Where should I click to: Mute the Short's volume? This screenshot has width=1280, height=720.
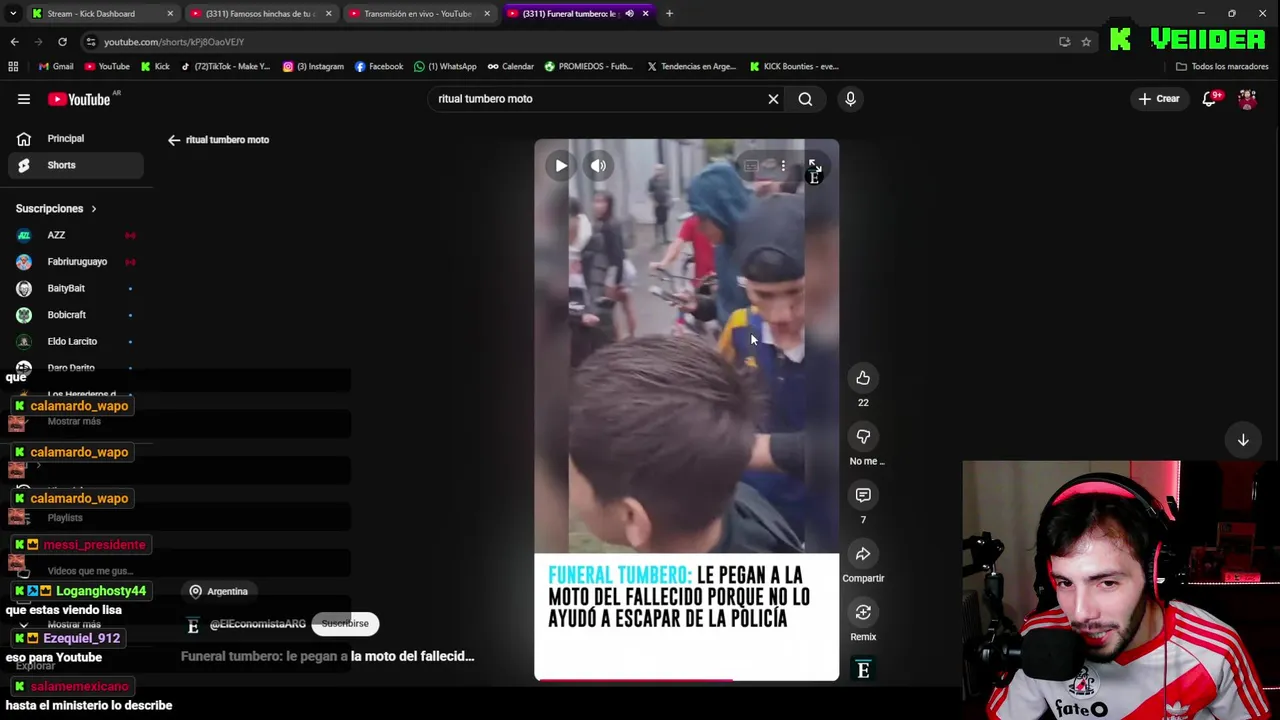pyautogui.click(x=598, y=166)
